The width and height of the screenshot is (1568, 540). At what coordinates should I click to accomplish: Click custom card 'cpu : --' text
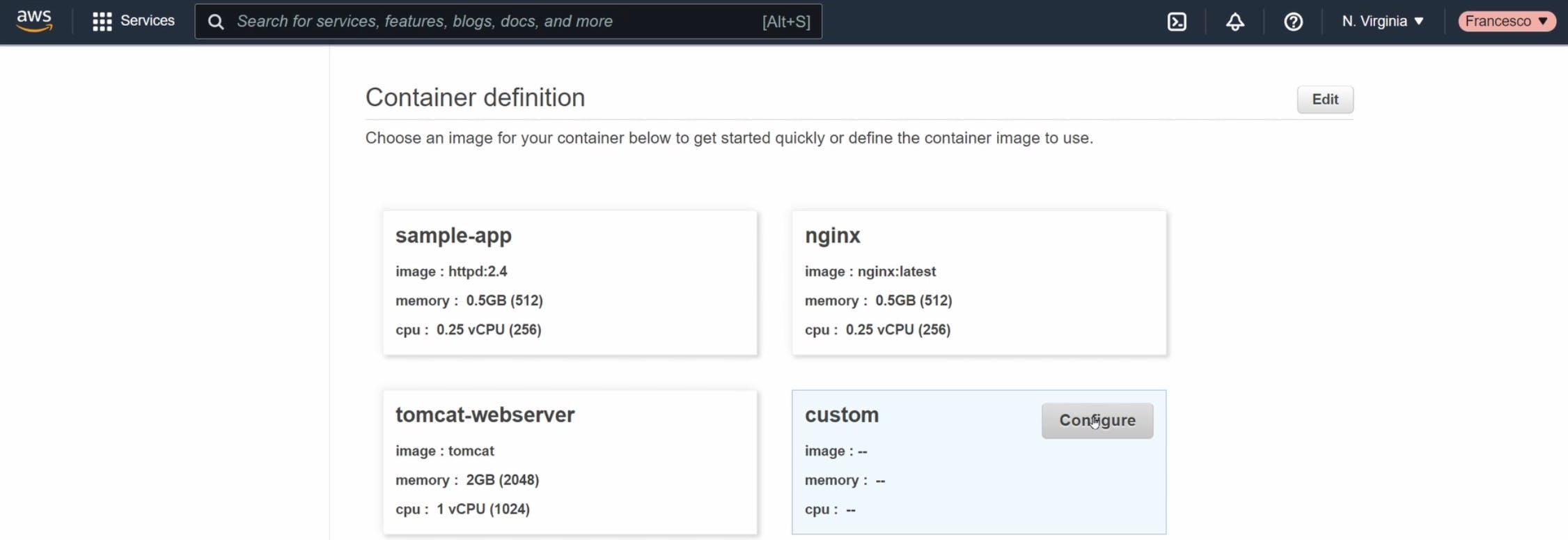point(831,509)
